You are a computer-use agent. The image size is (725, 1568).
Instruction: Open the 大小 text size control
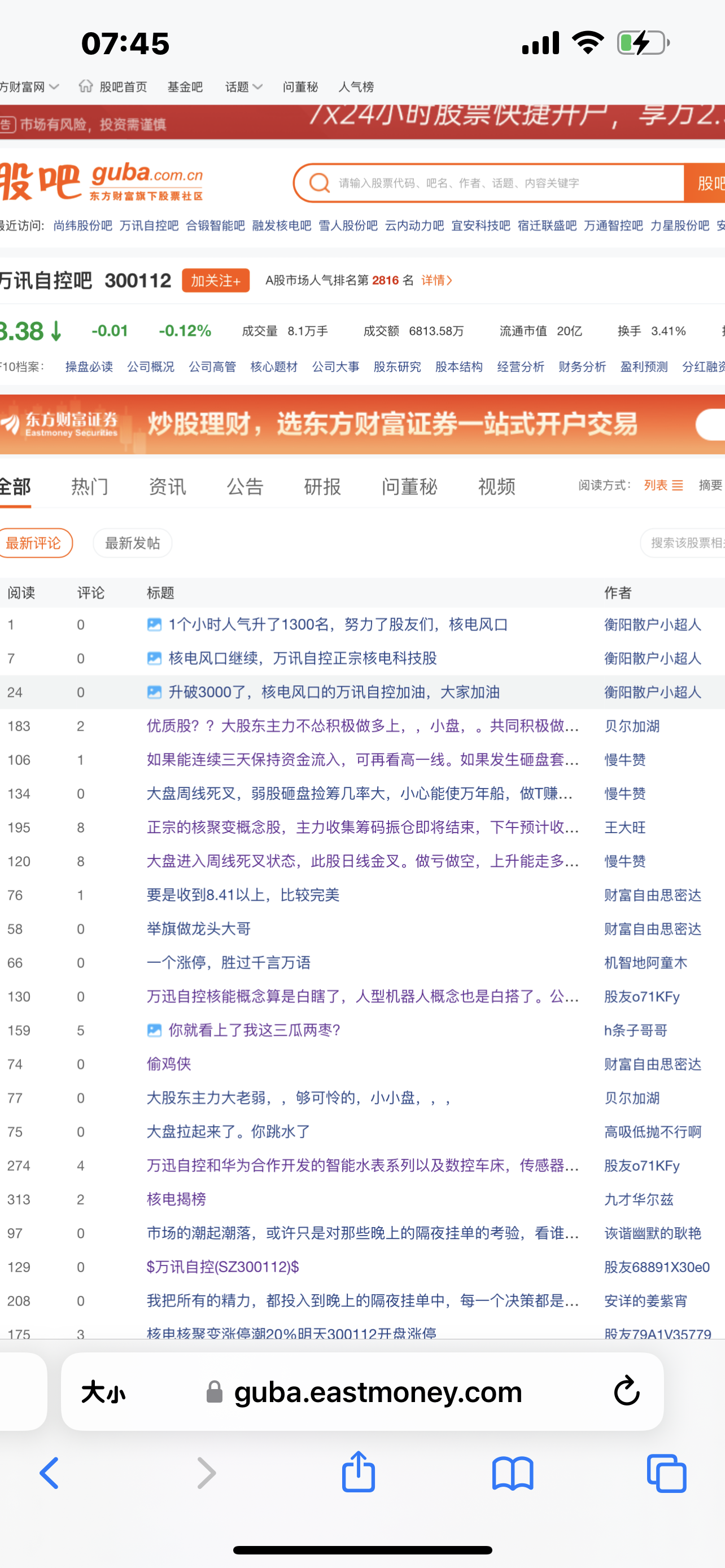click(x=103, y=1392)
